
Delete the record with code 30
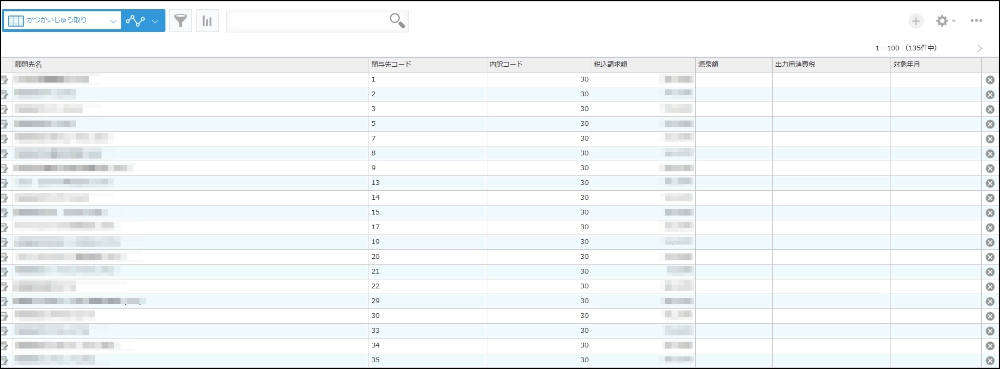[990, 315]
